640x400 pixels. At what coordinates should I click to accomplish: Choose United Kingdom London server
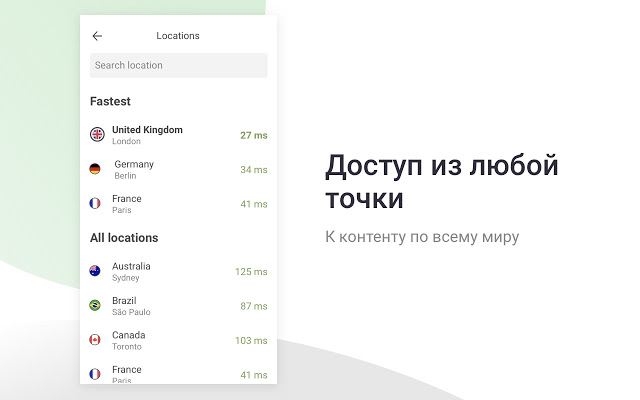click(179, 135)
